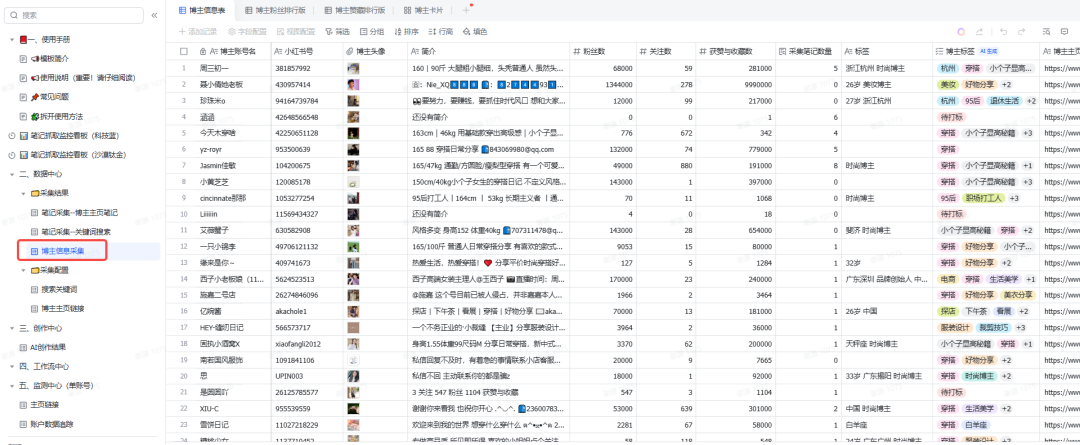Image resolution: width=1080 pixels, height=445 pixels.
Task: Open the 行高 row height option
Action: [x=441, y=32]
